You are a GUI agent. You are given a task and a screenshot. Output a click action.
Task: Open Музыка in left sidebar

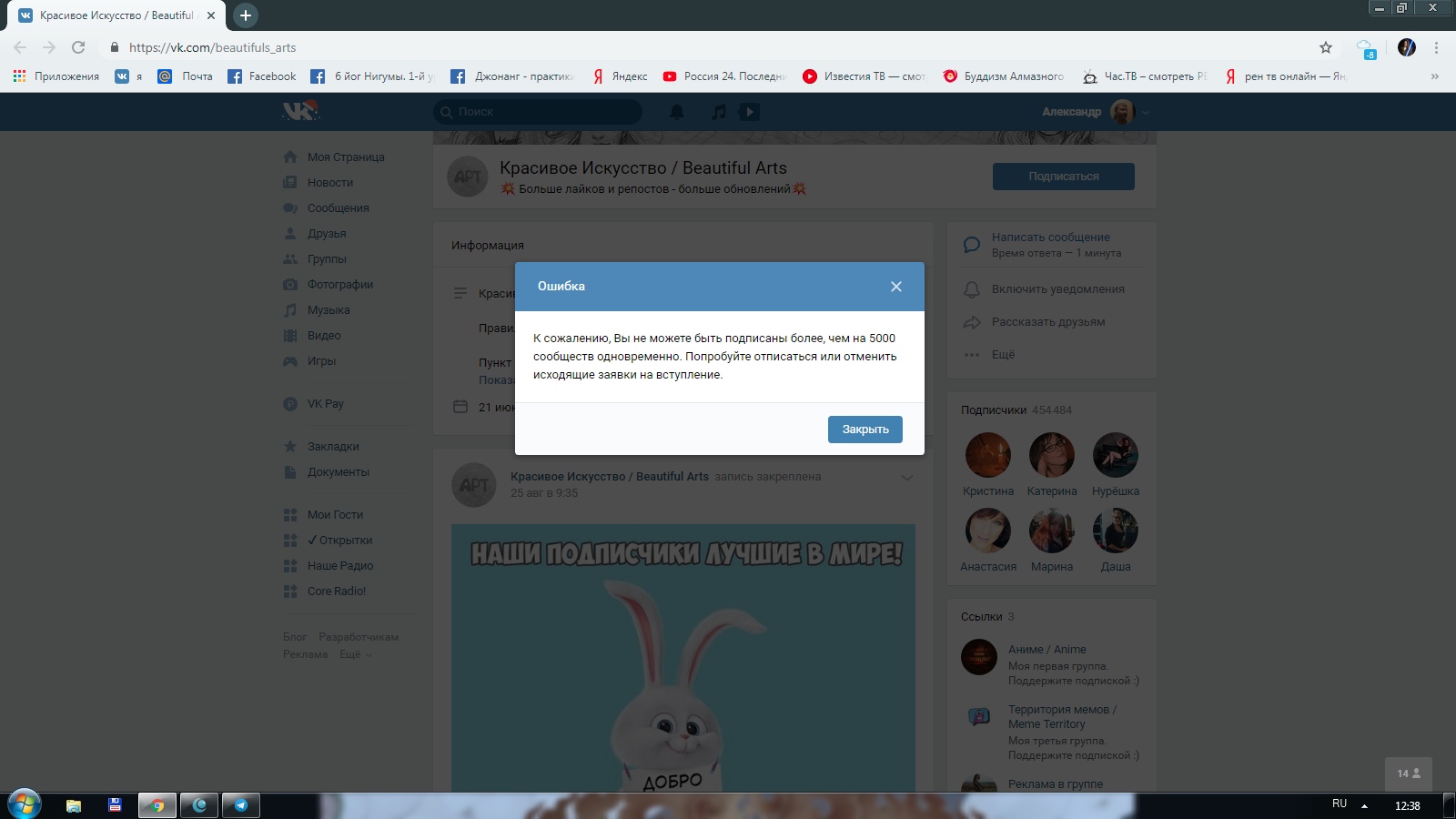point(328,310)
